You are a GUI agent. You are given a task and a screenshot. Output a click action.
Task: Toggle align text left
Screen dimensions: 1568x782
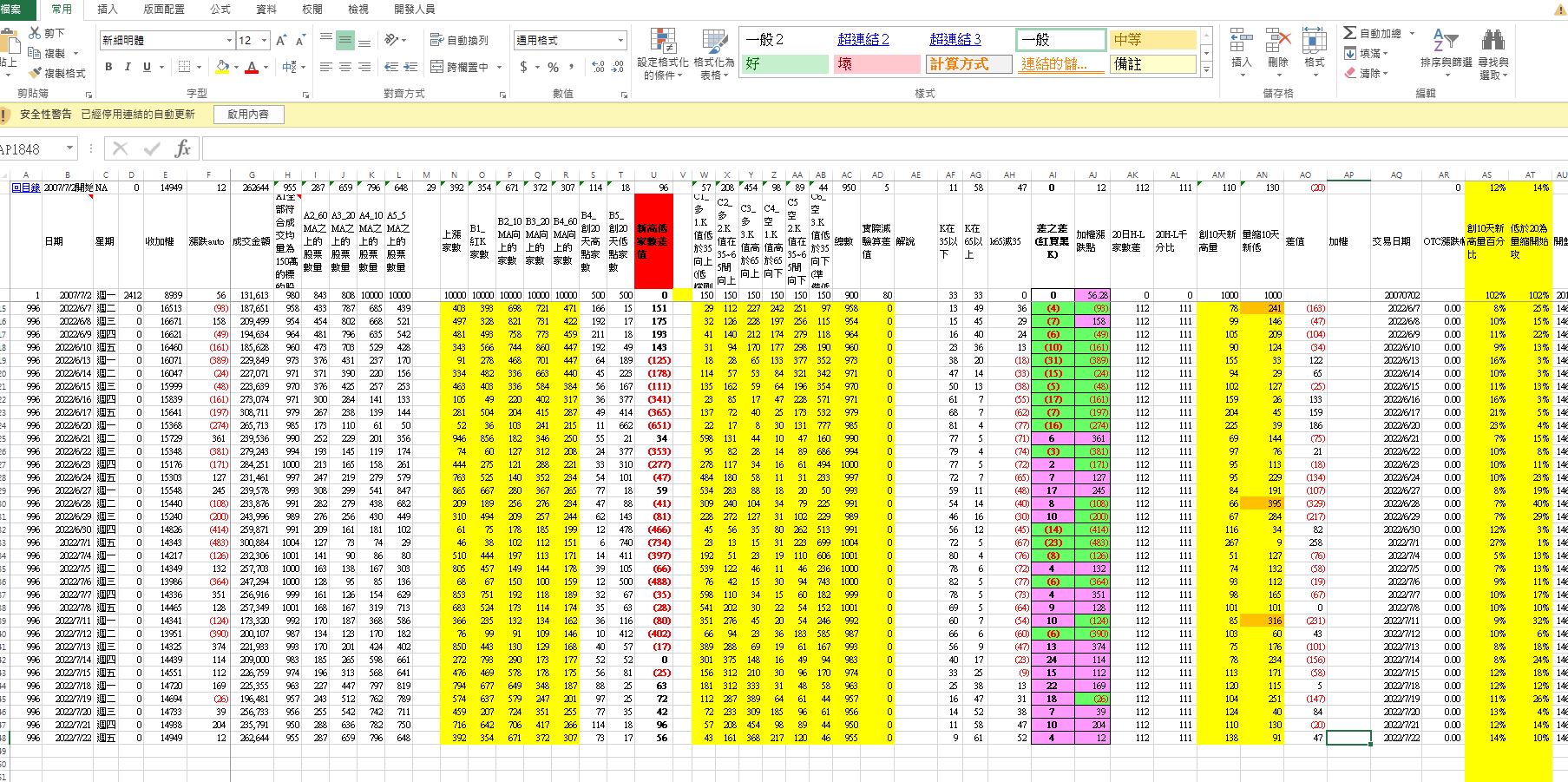tap(326, 67)
